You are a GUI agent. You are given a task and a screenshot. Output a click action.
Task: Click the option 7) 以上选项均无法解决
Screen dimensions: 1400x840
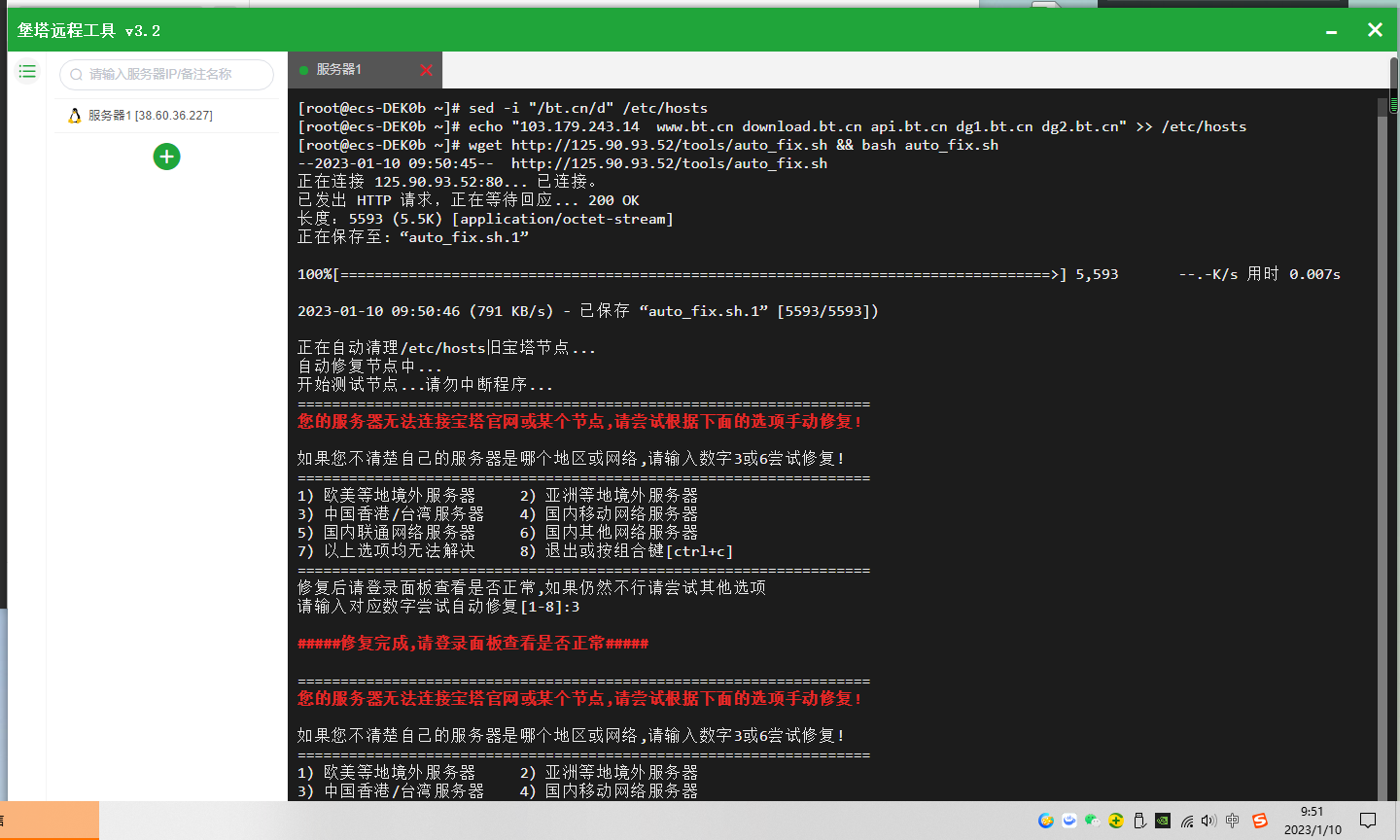387,551
